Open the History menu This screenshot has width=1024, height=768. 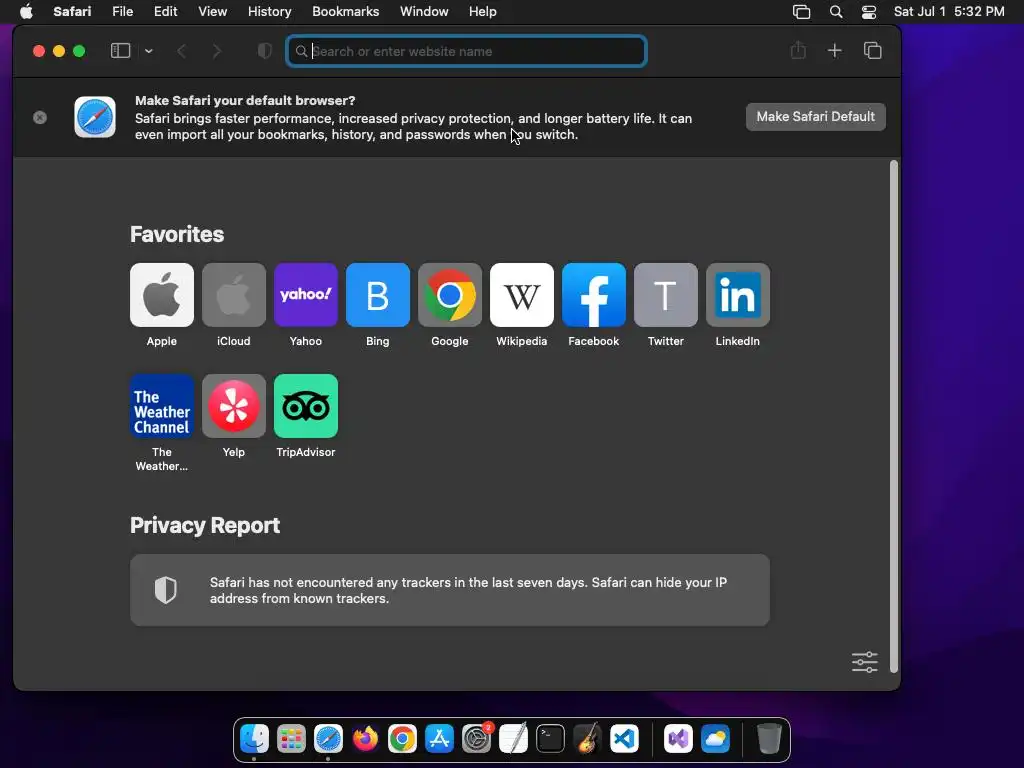270,12
